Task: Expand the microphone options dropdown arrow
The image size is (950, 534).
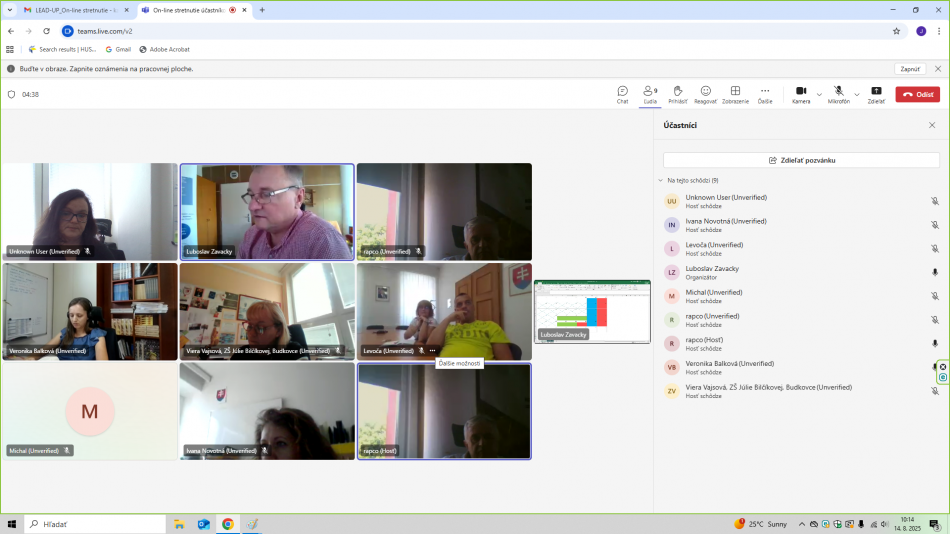Action: click(857, 94)
